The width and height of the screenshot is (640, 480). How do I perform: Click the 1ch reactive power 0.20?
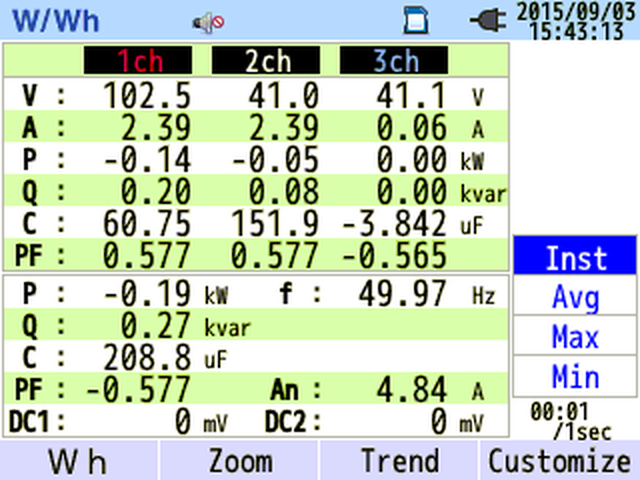coord(156,191)
